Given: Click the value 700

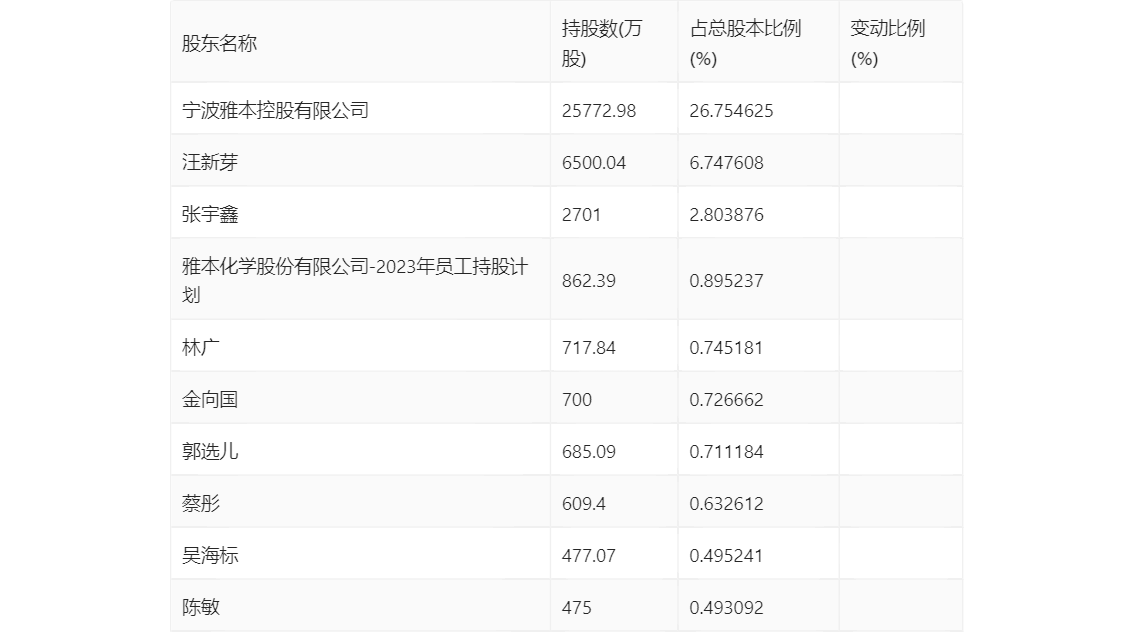Looking at the screenshot, I should (x=577, y=400).
